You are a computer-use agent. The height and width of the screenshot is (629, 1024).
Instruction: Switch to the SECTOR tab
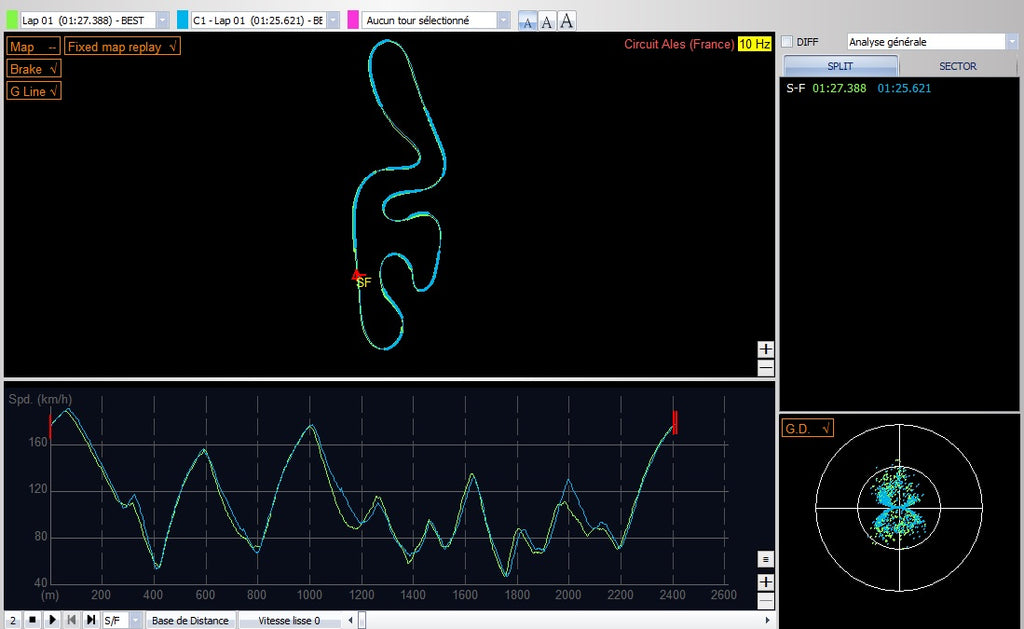[957, 66]
